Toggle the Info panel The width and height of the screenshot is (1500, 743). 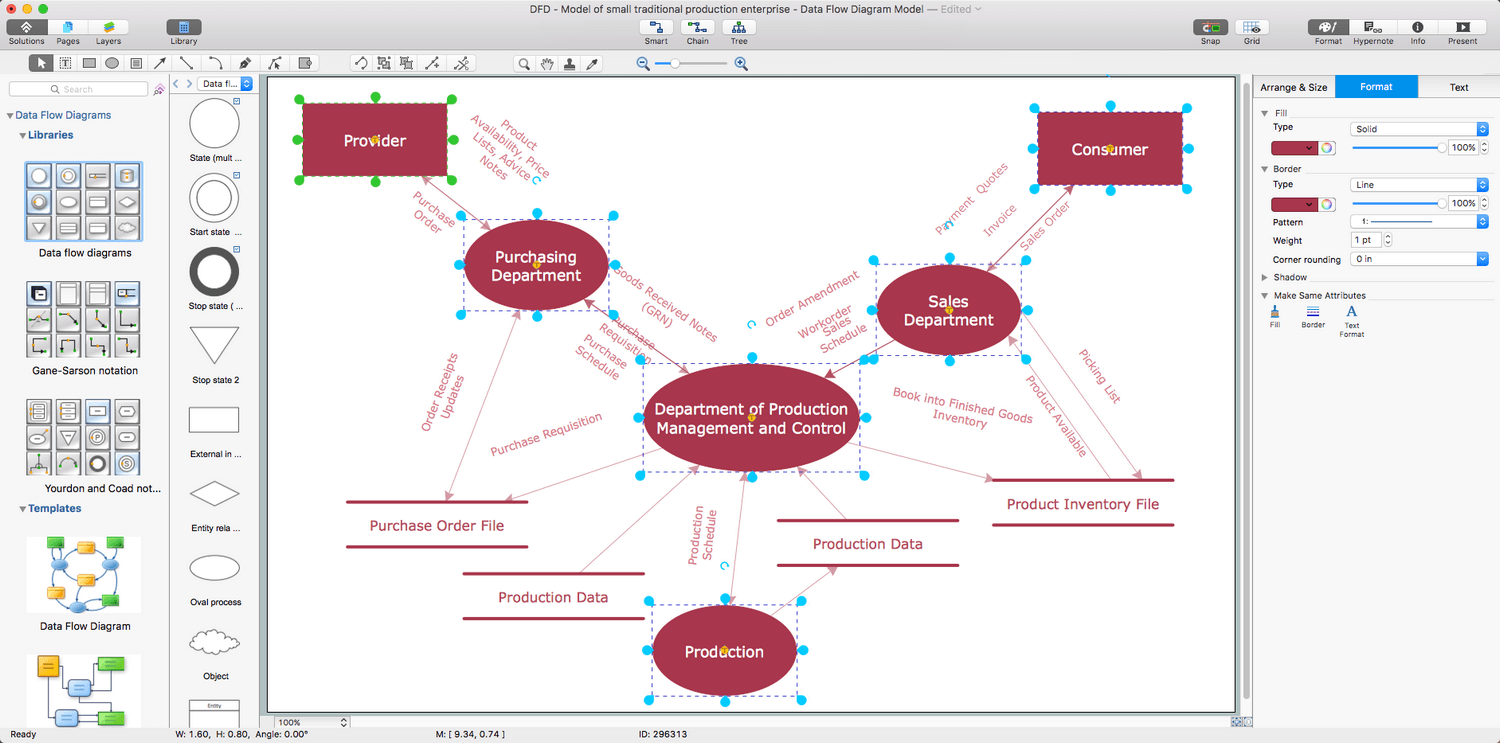click(1418, 32)
